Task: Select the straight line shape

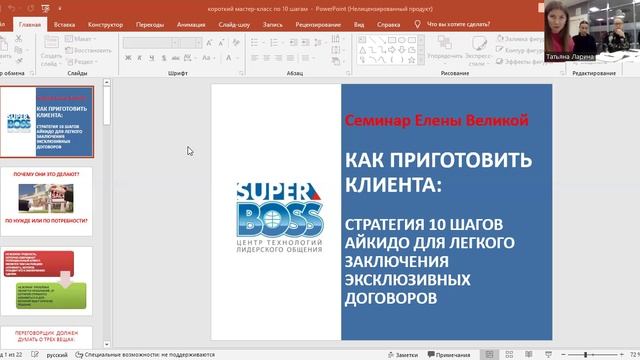Action: [x=372, y=40]
